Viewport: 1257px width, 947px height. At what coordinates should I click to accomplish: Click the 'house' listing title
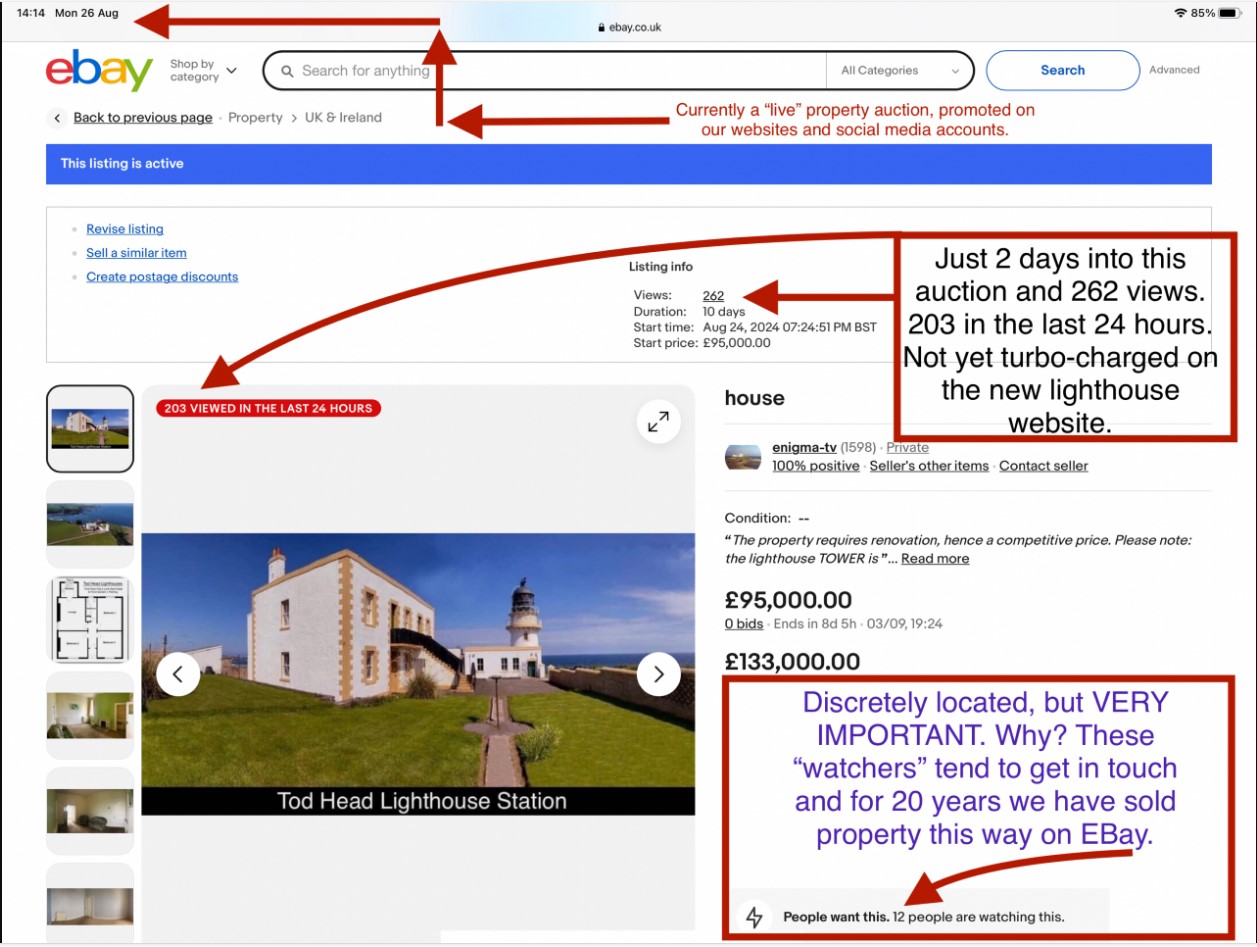point(754,398)
